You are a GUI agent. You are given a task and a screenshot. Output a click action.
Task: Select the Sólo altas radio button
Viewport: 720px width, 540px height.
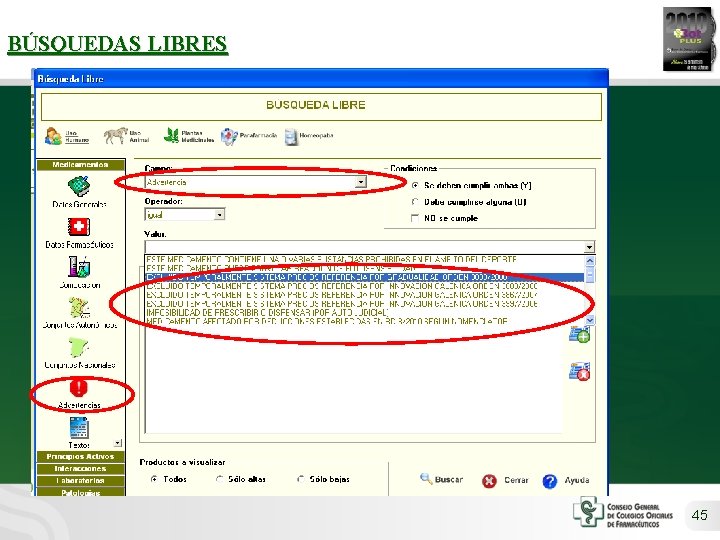(219, 479)
